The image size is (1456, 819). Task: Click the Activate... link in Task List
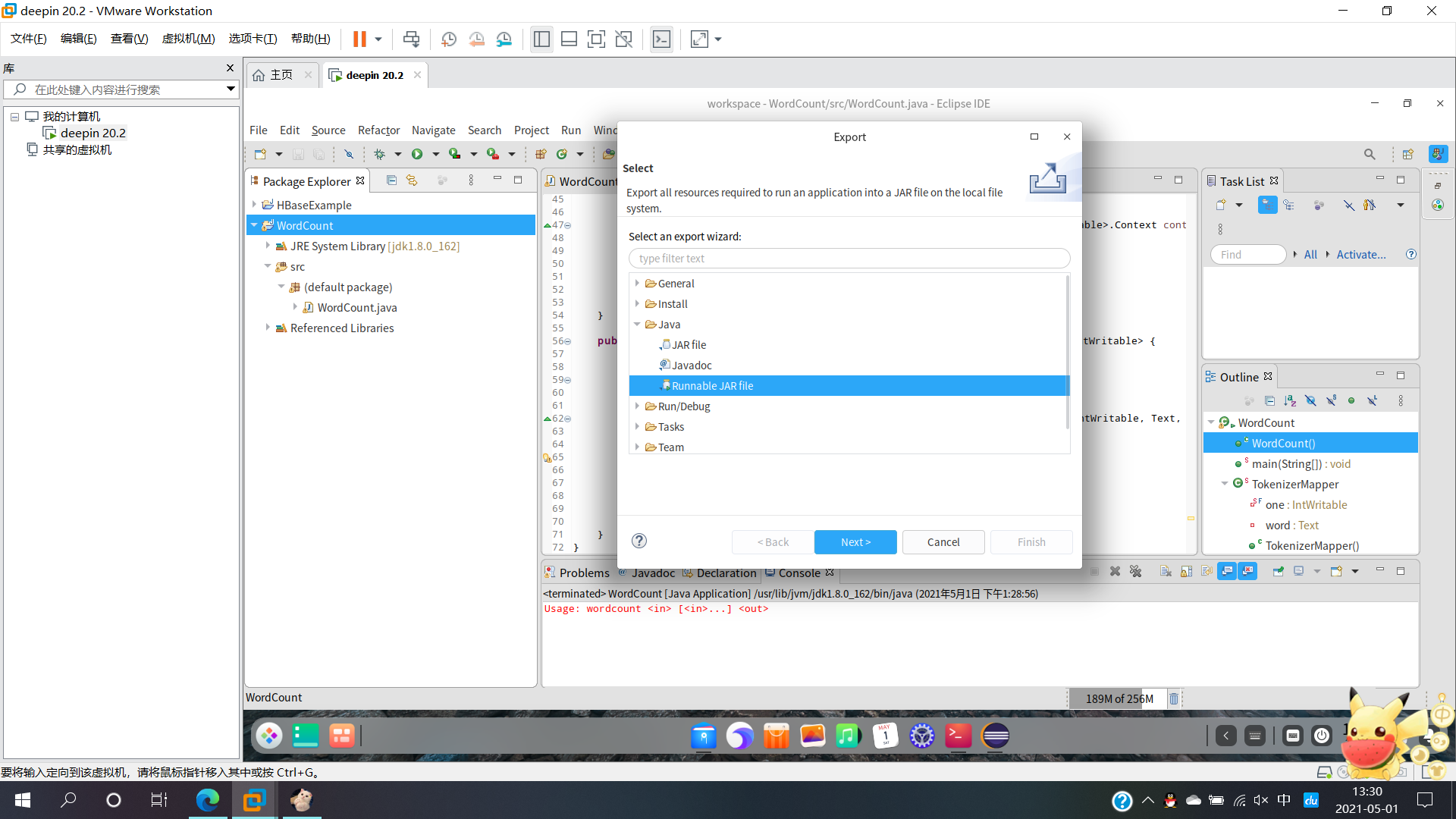(x=1360, y=255)
